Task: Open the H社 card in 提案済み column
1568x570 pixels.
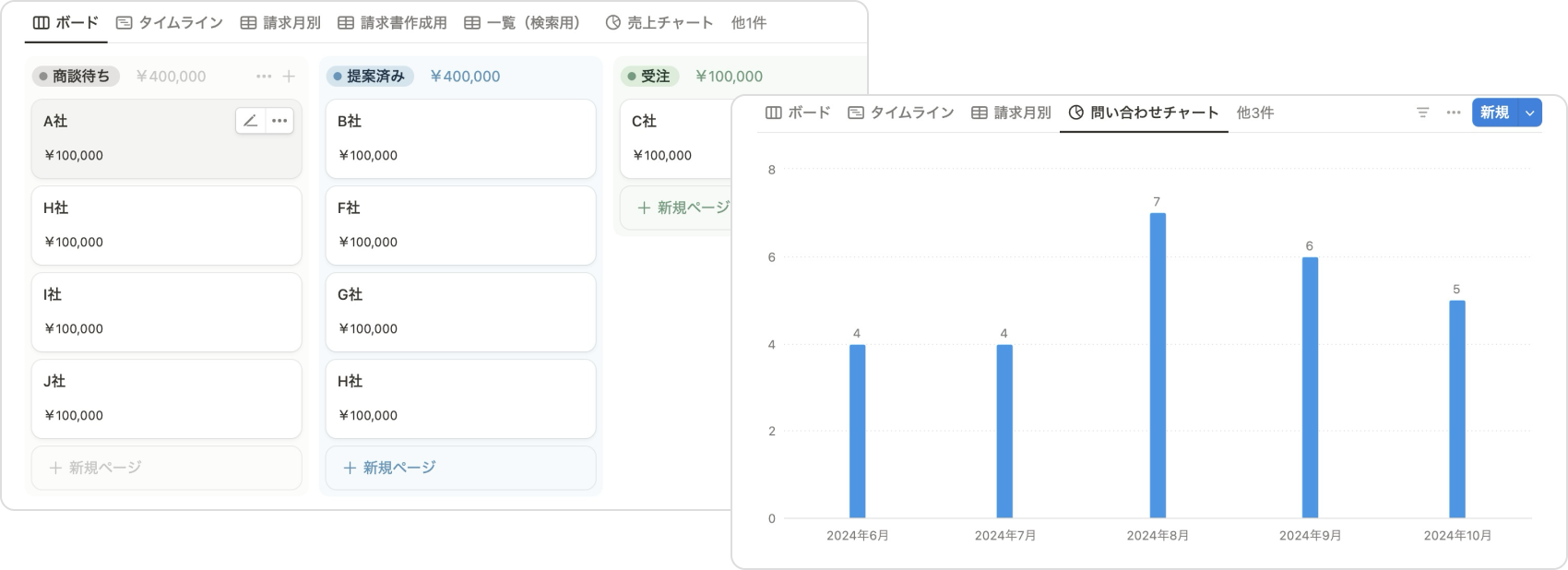Action: [x=461, y=398]
